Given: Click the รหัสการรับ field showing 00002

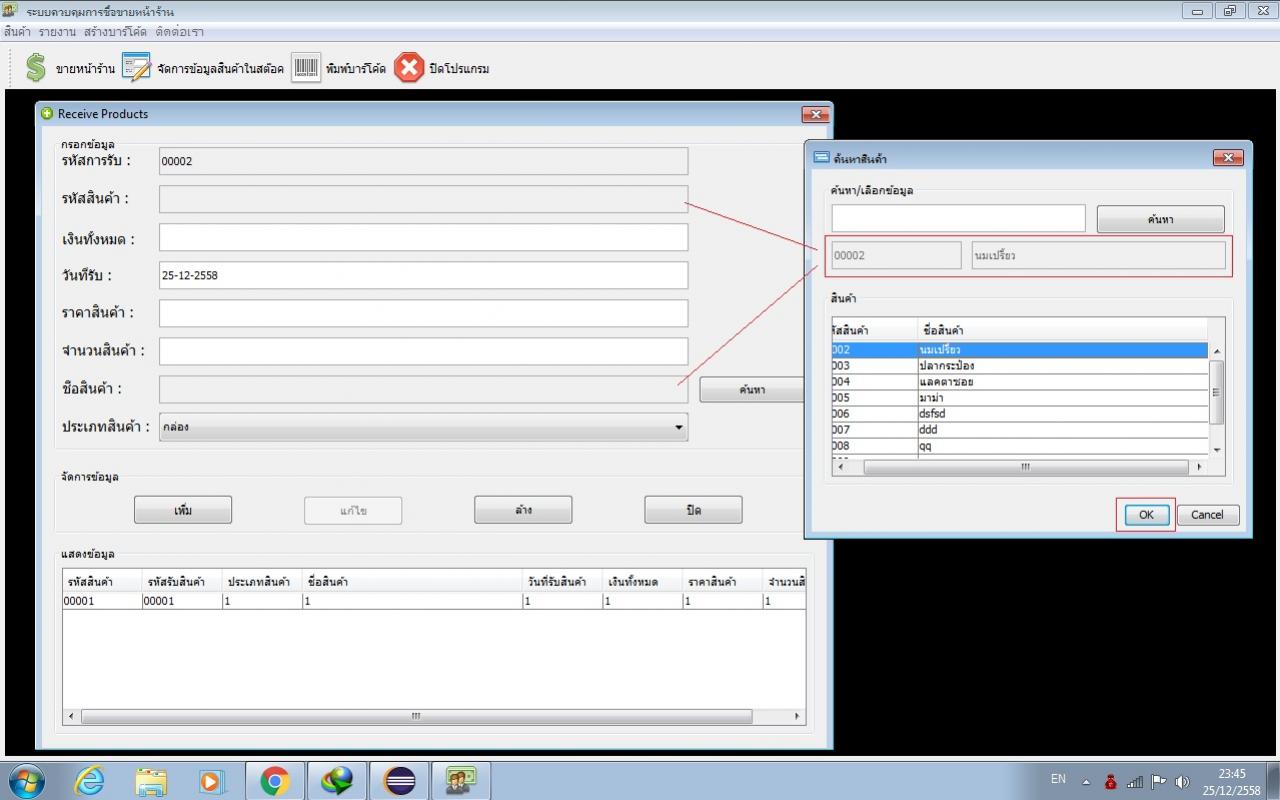Looking at the screenshot, I should [423, 161].
